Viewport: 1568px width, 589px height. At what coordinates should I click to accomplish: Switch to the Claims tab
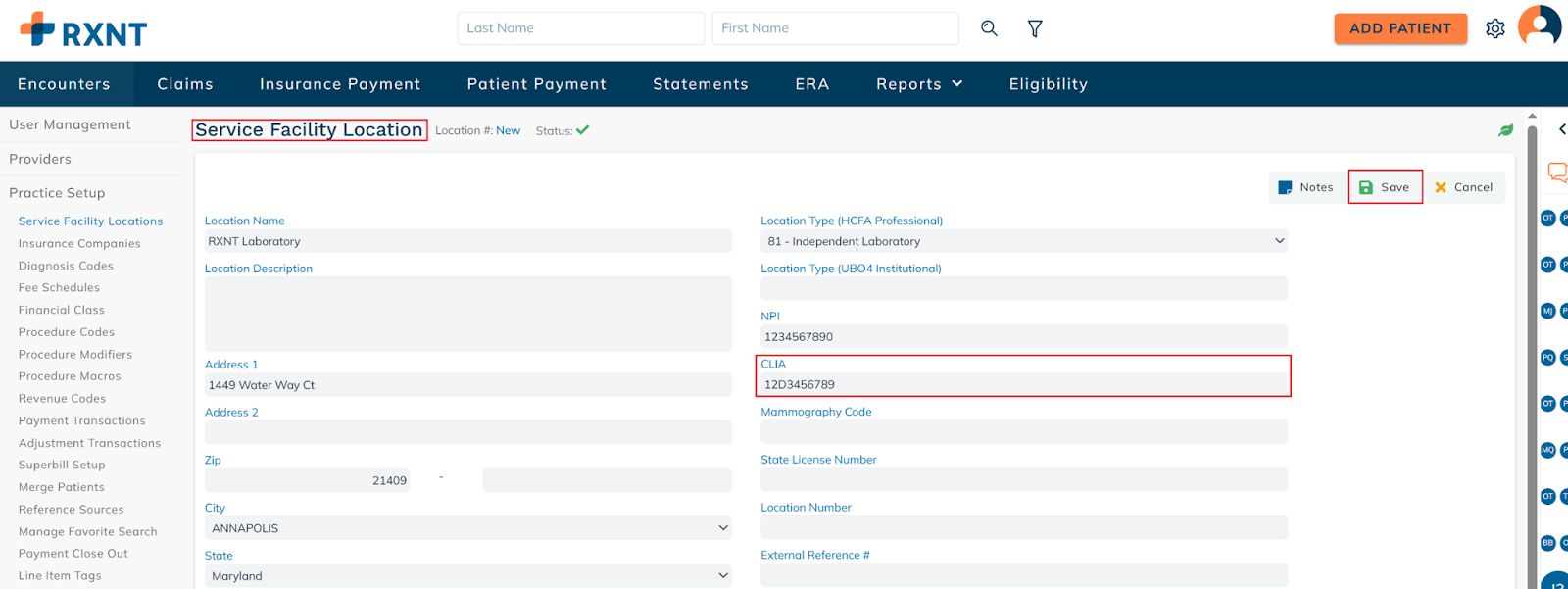[x=185, y=84]
